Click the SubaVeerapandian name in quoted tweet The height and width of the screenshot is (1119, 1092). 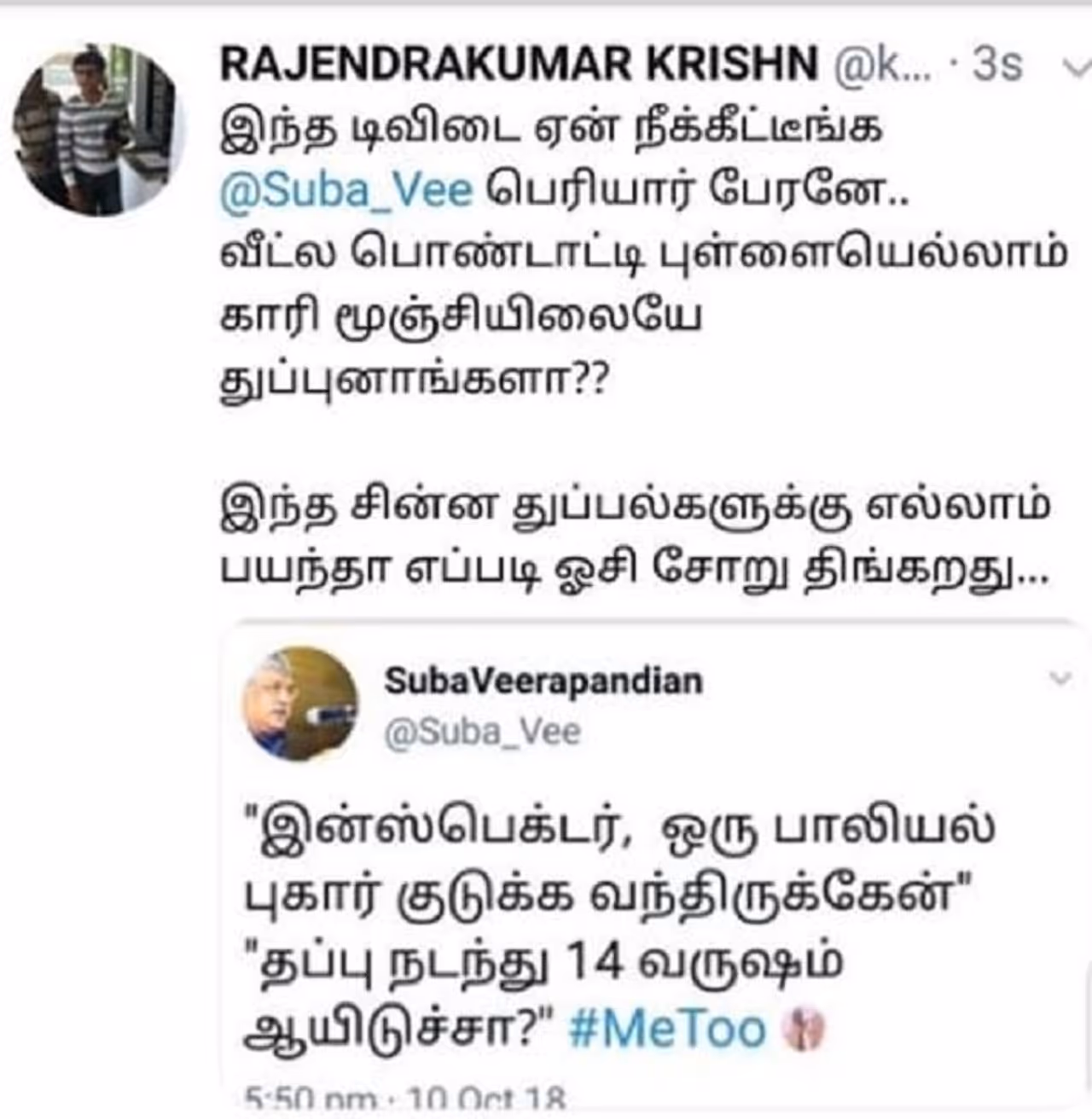[x=543, y=681]
